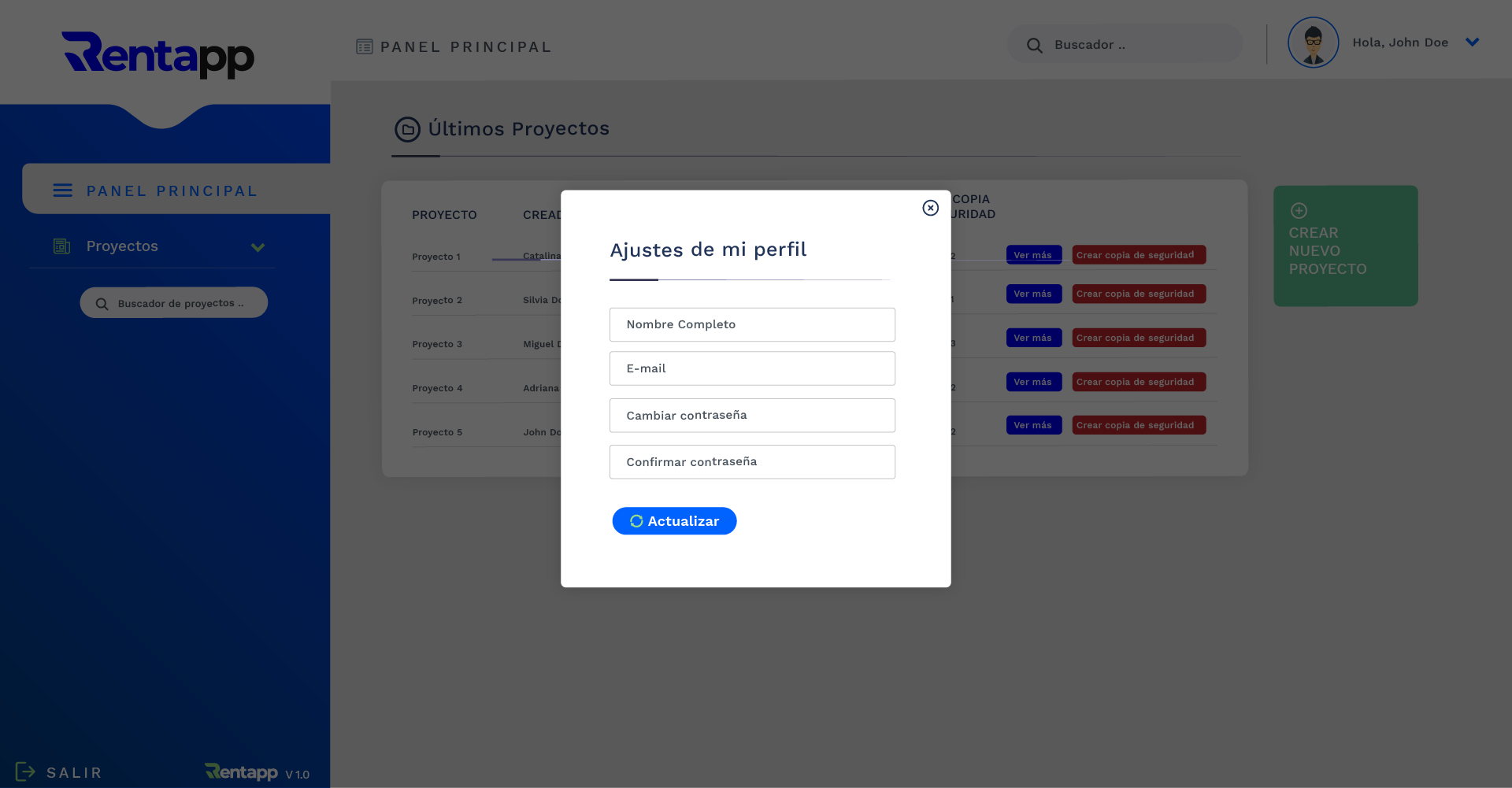
Task: Click Ver más for Proyecto 1
Action: pyautogui.click(x=1032, y=255)
